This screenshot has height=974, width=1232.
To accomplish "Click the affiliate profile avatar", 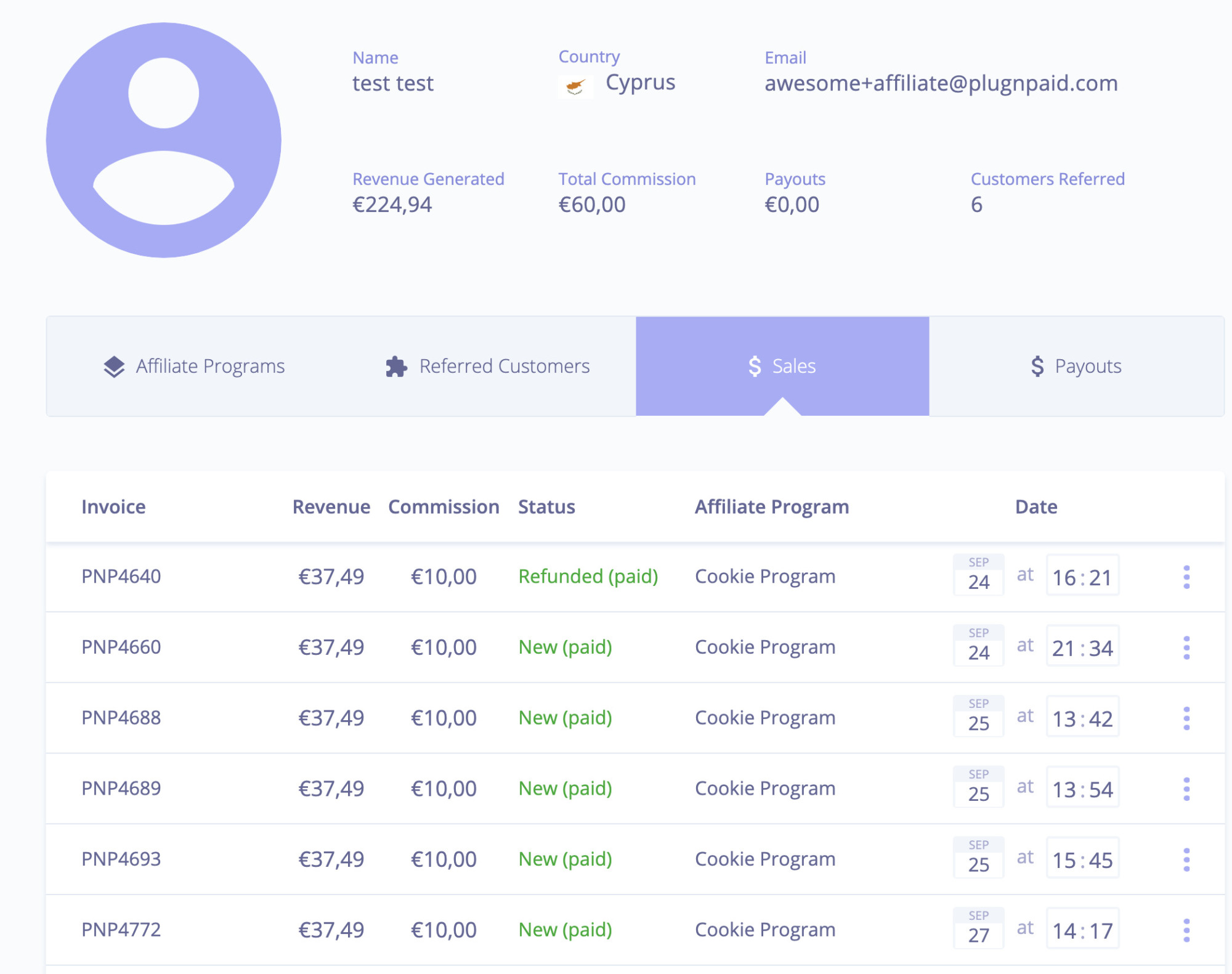I will [x=164, y=140].
